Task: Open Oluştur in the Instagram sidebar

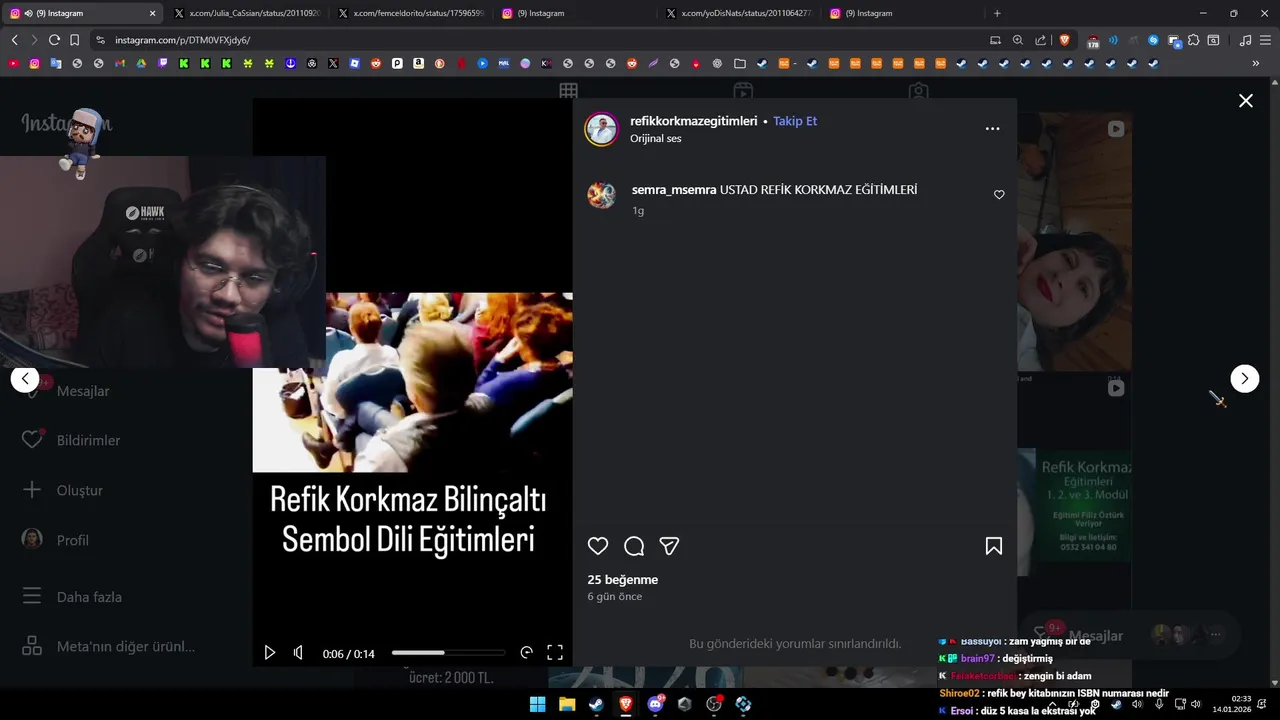Action: tap(65, 490)
